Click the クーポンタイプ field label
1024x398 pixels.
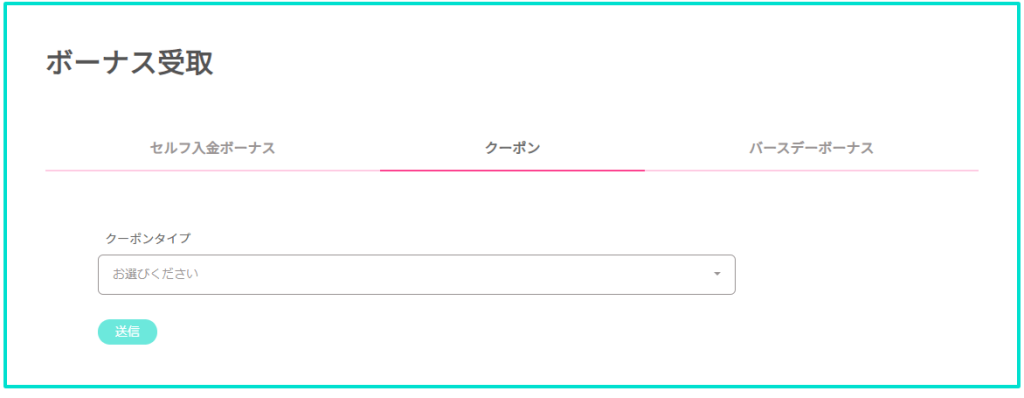tap(148, 239)
